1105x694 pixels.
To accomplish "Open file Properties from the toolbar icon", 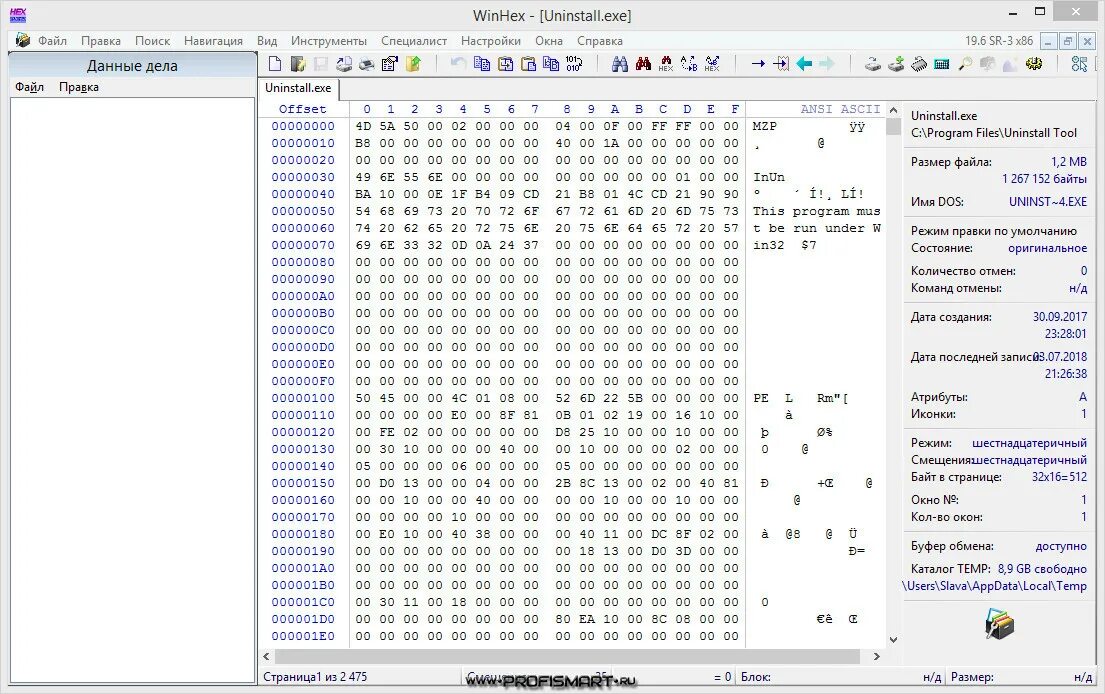I will pos(390,64).
